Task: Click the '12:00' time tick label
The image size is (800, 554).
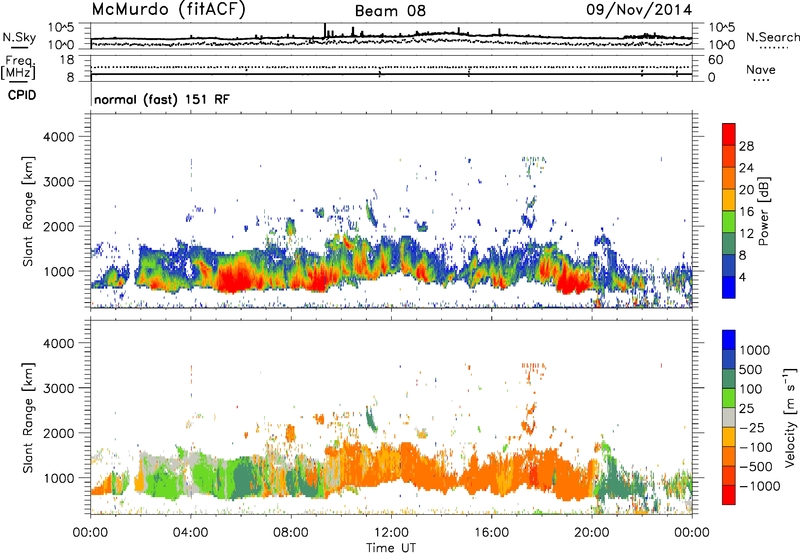Action: pos(391,533)
